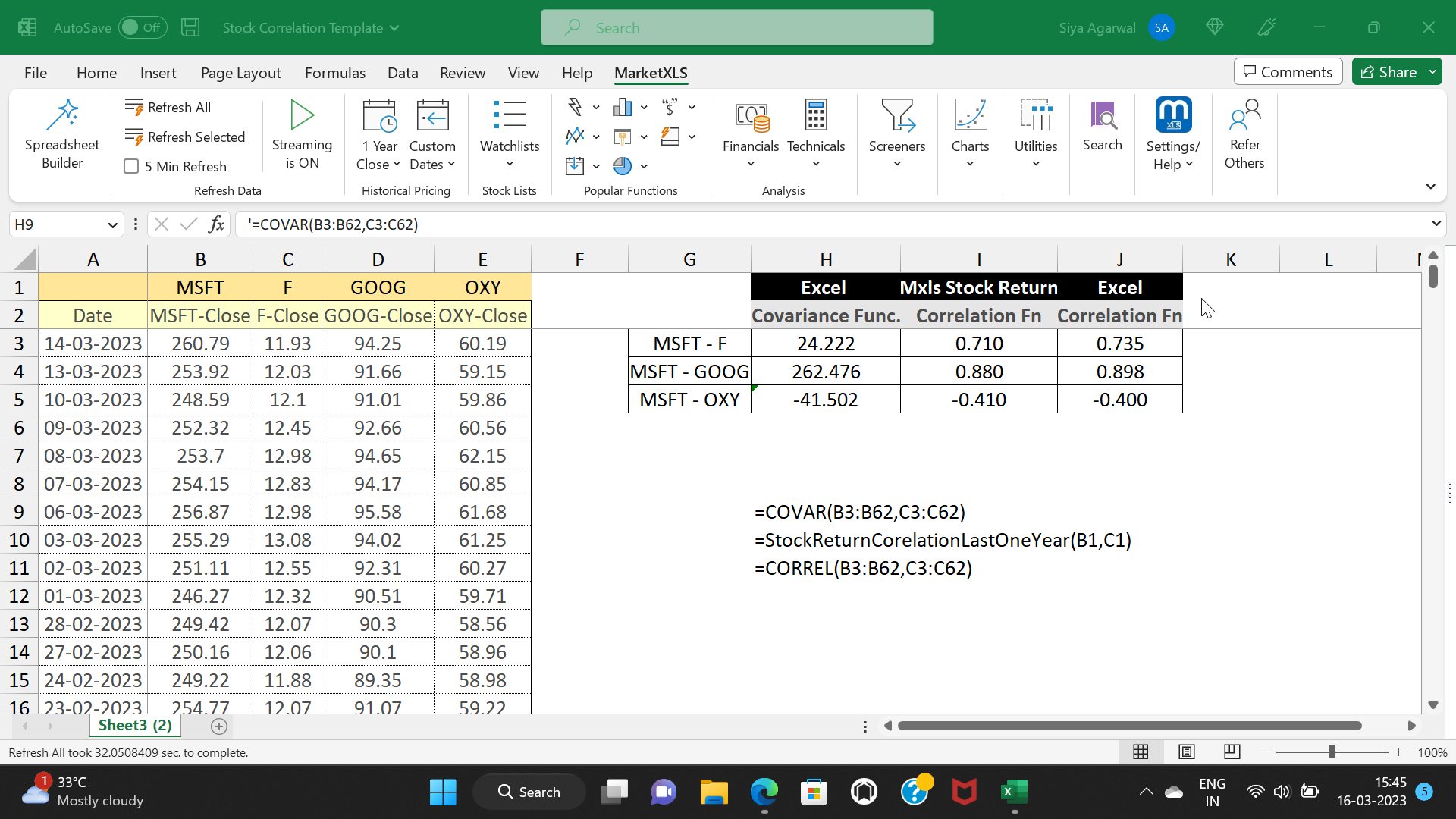
Task: Open the Watchlists stock lists
Action: pos(510,135)
